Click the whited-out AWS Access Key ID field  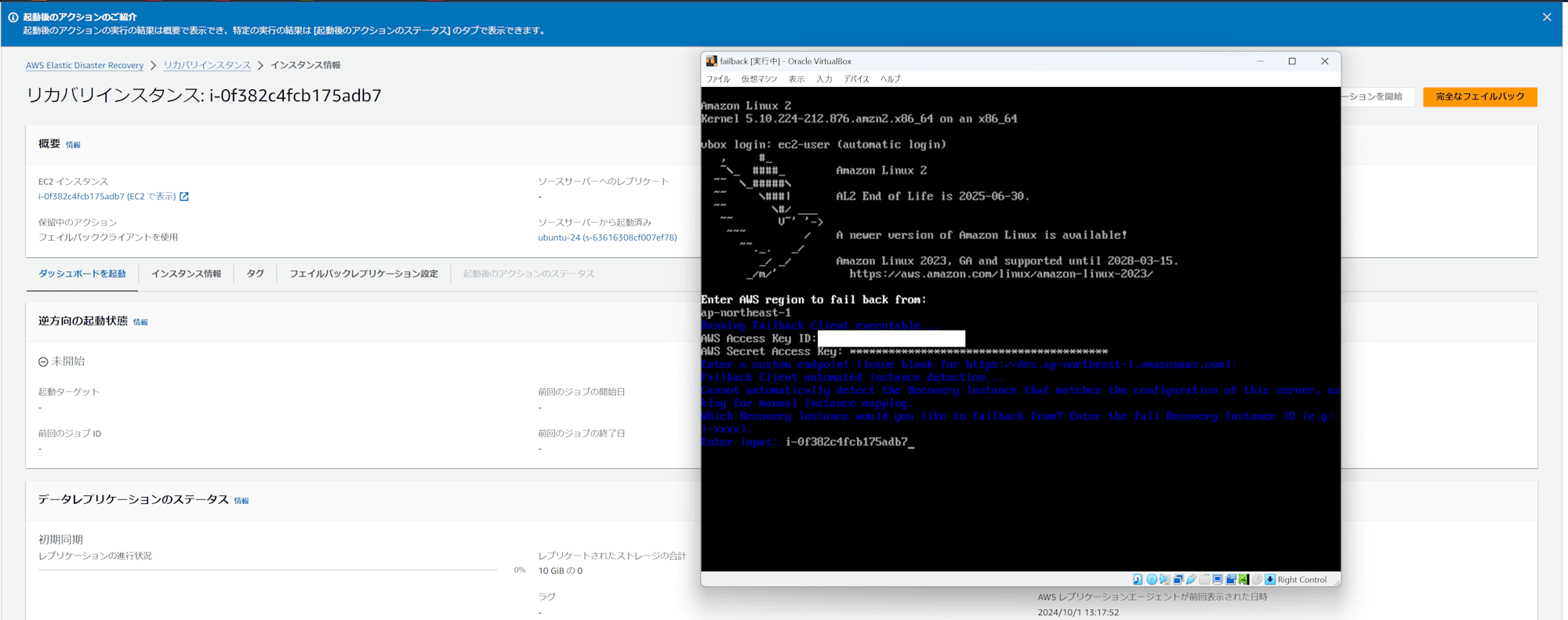[891, 339]
